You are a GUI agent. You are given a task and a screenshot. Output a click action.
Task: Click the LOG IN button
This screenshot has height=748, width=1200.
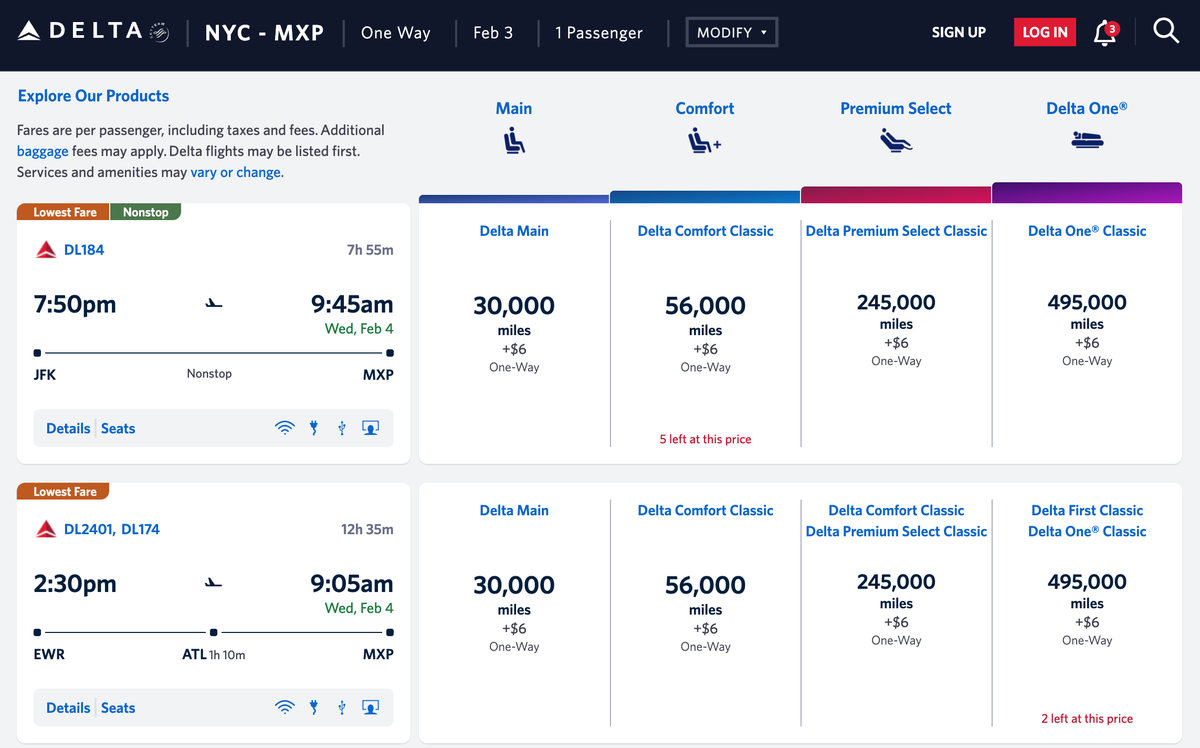point(1044,31)
